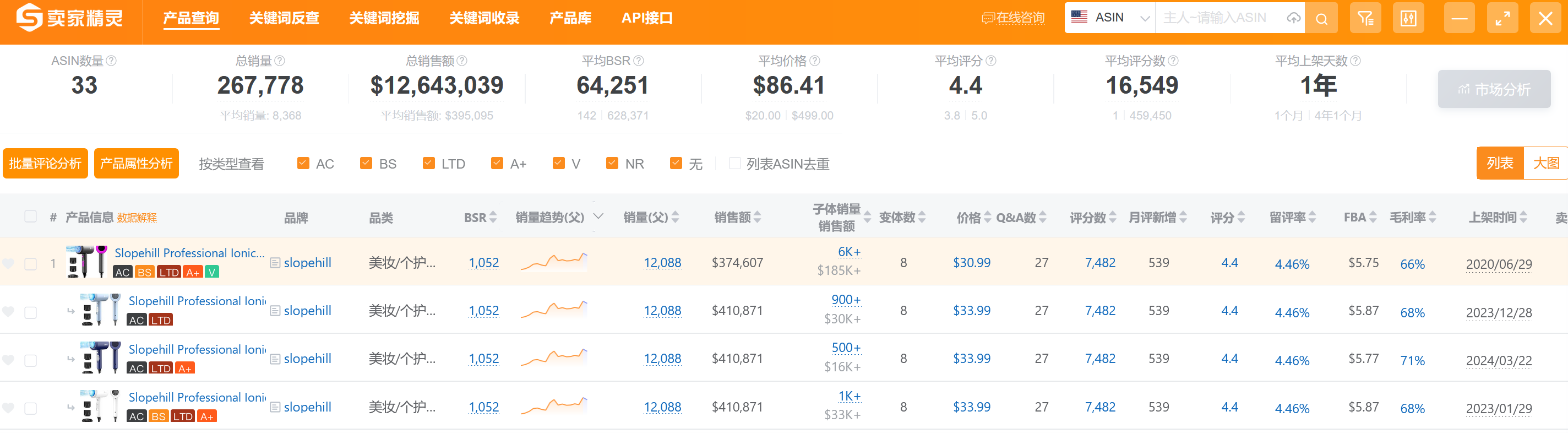The width and height of the screenshot is (1568, 433).
Task: Favorite the row dated 2023/01/29 with heart
Action: pos(8,408)
